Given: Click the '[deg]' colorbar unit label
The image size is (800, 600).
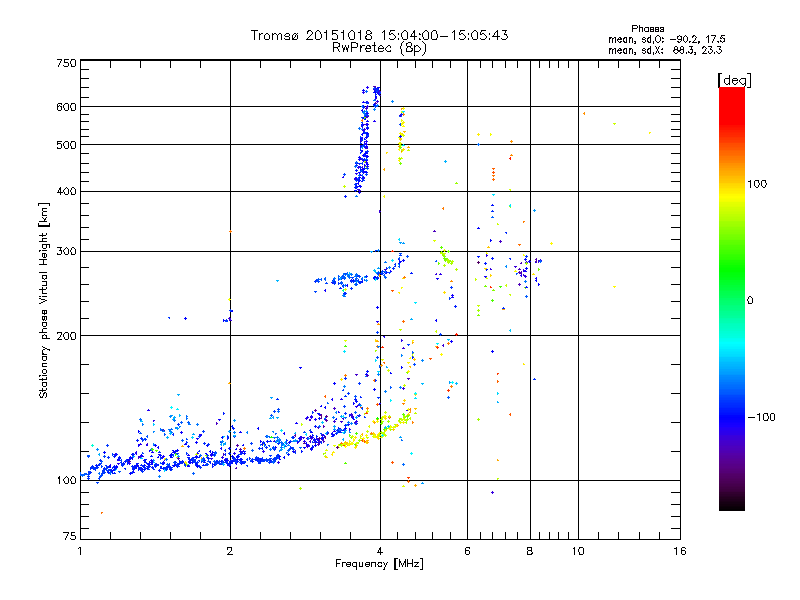Looking at the screenshot, I should (x=734, y=80).
